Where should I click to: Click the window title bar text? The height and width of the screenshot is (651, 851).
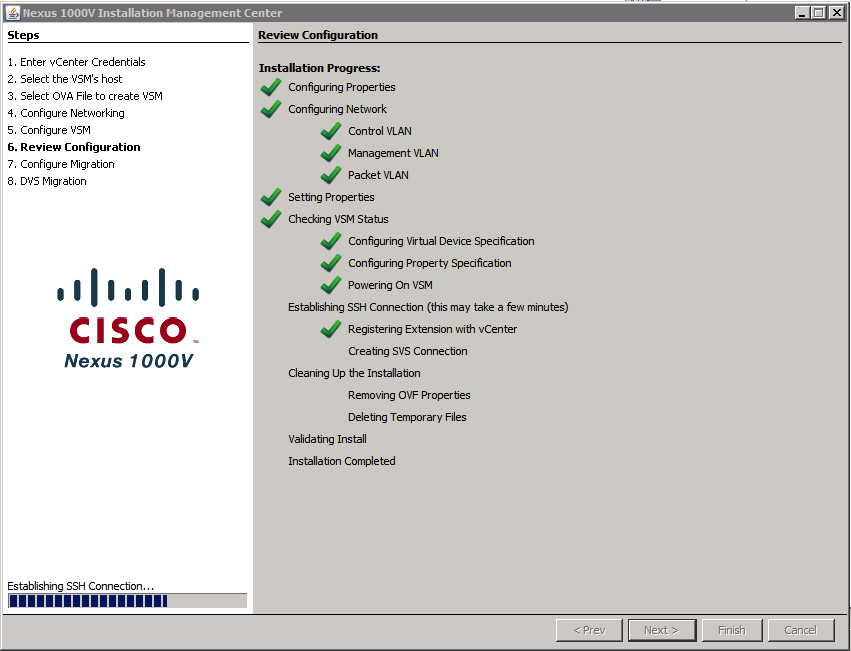[x=153, y=12]
